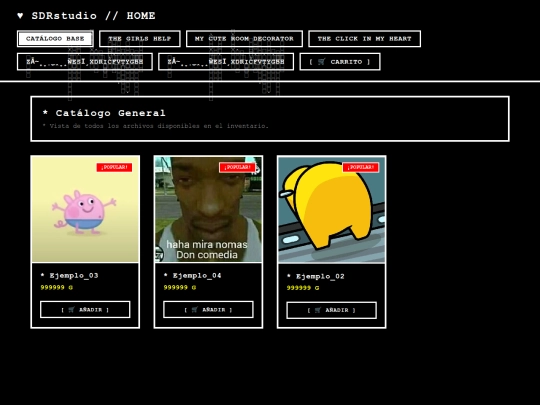The image size is (540, 405).
Task: Click the ¡POPULAR! badge on Ejemplo_02
Action: [x=361, y=167]
